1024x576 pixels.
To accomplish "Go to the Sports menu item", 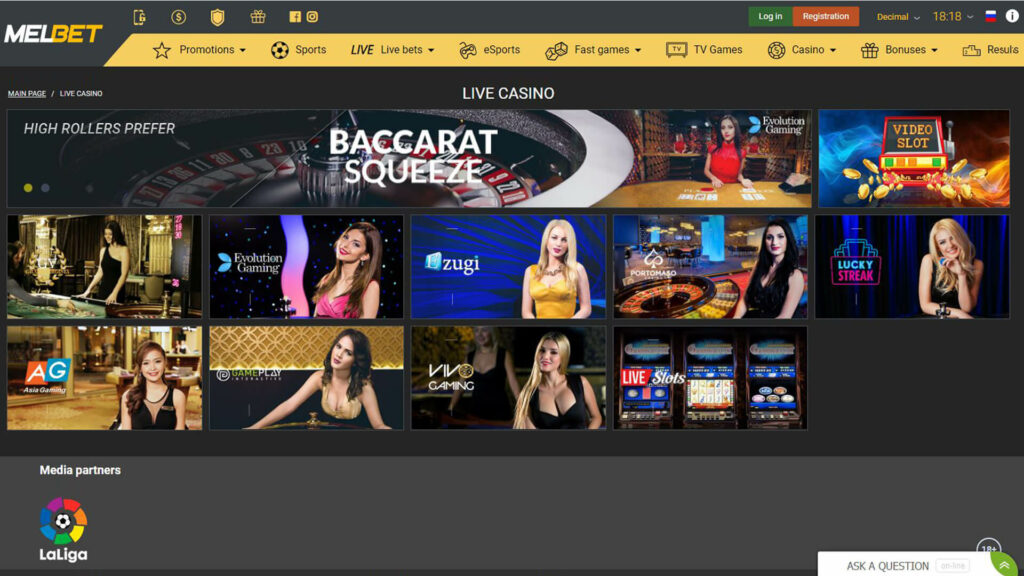I will point(310,50).
